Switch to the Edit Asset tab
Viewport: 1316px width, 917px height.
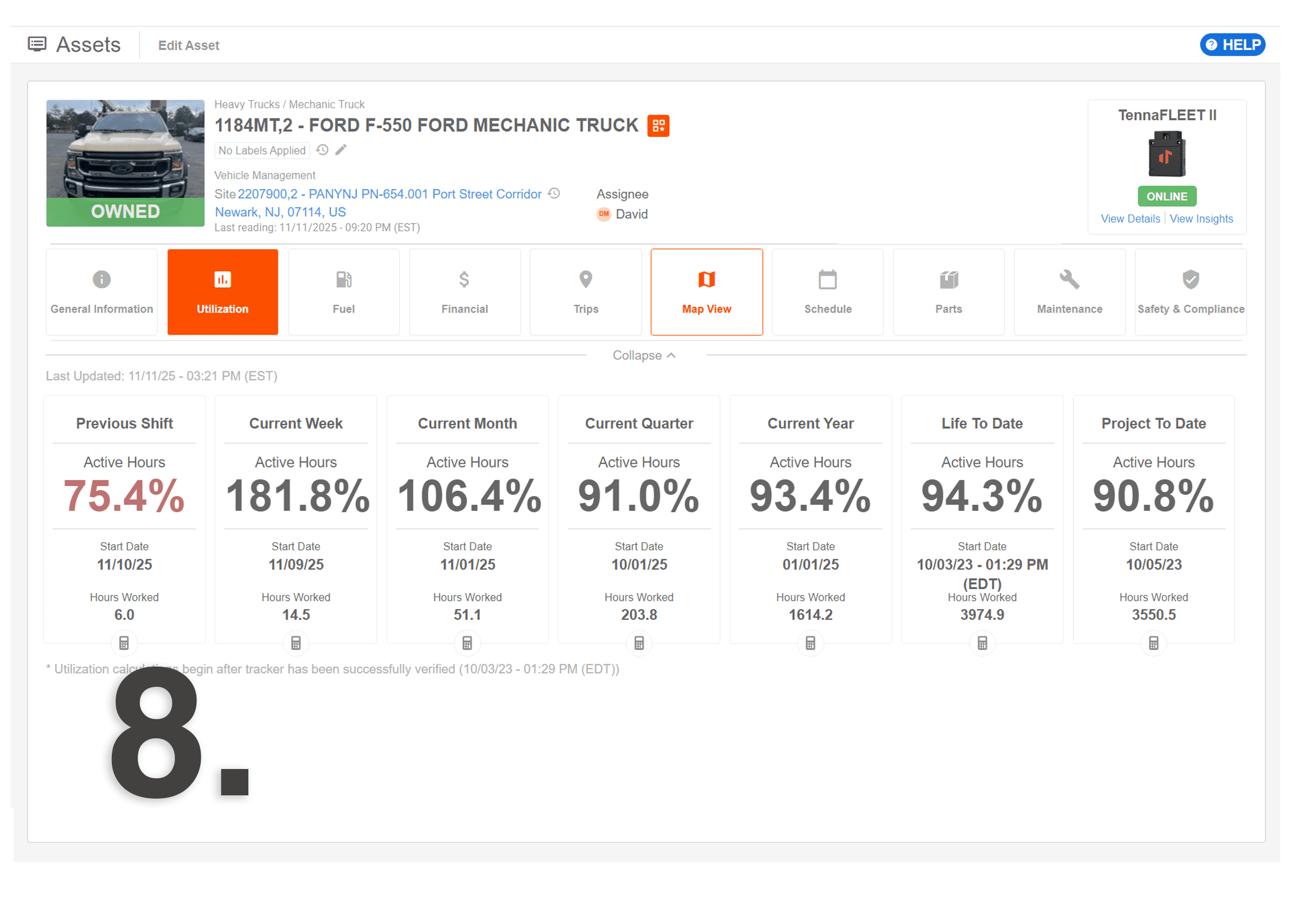click(x=188, y=45)
